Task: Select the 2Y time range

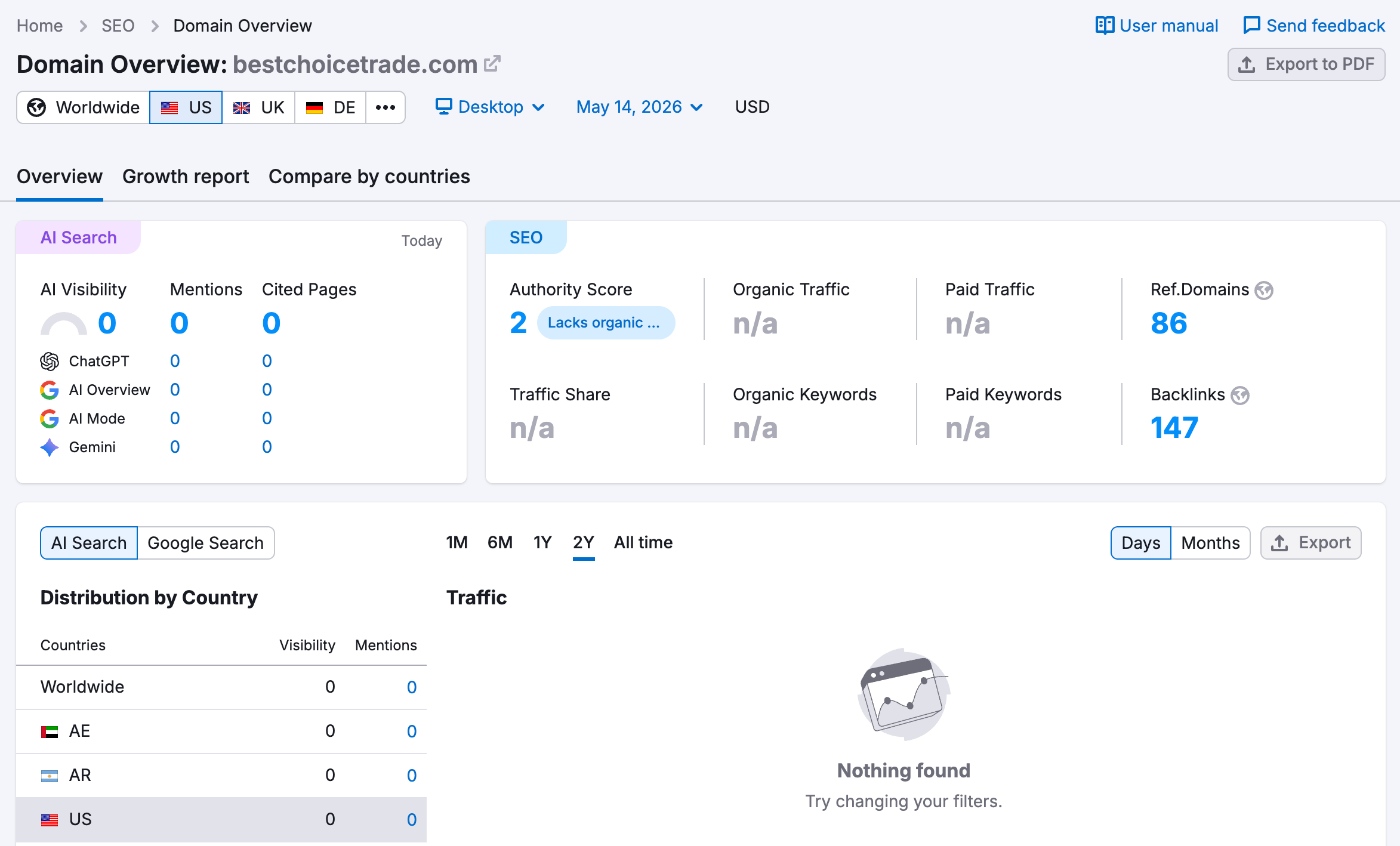Action: pyautogui.click(x=584, y=542)
